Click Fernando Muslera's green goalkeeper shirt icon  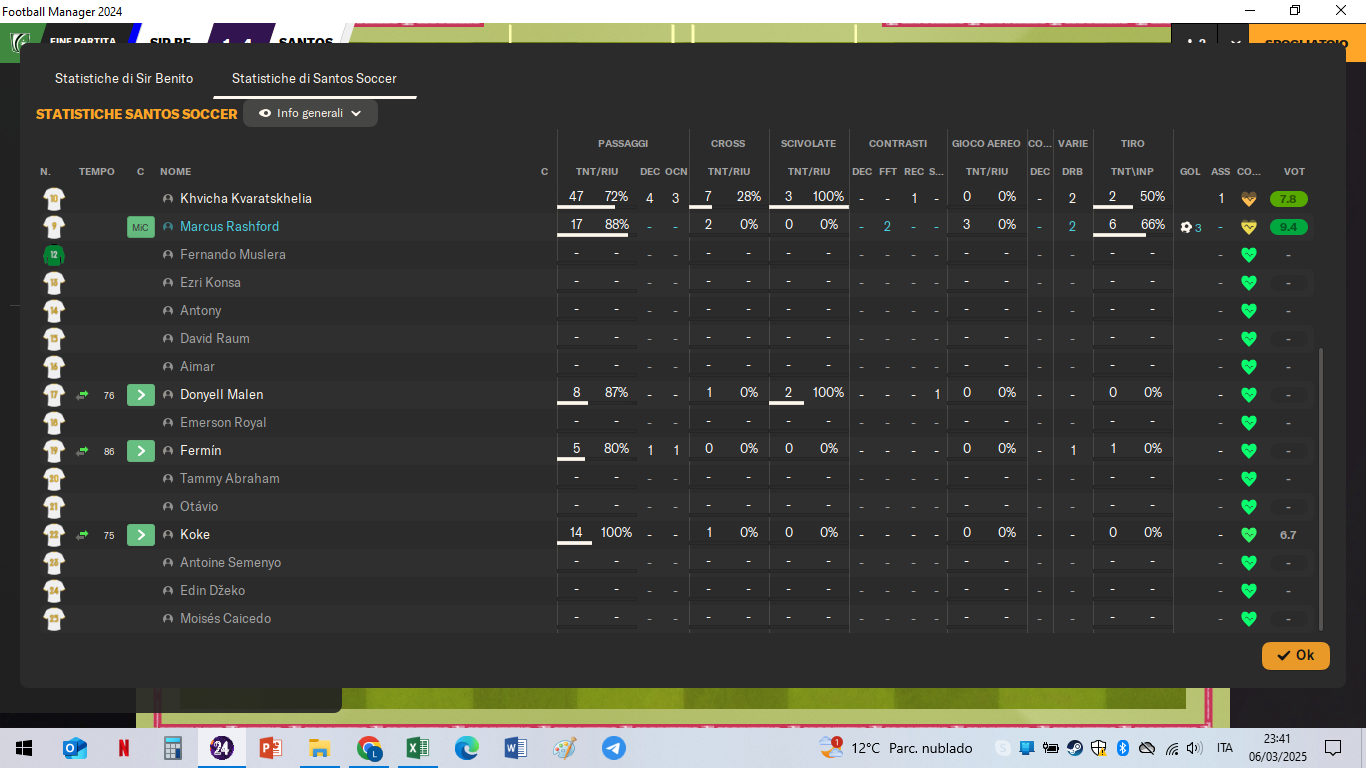pyautogui.click(x=54, y=255)
